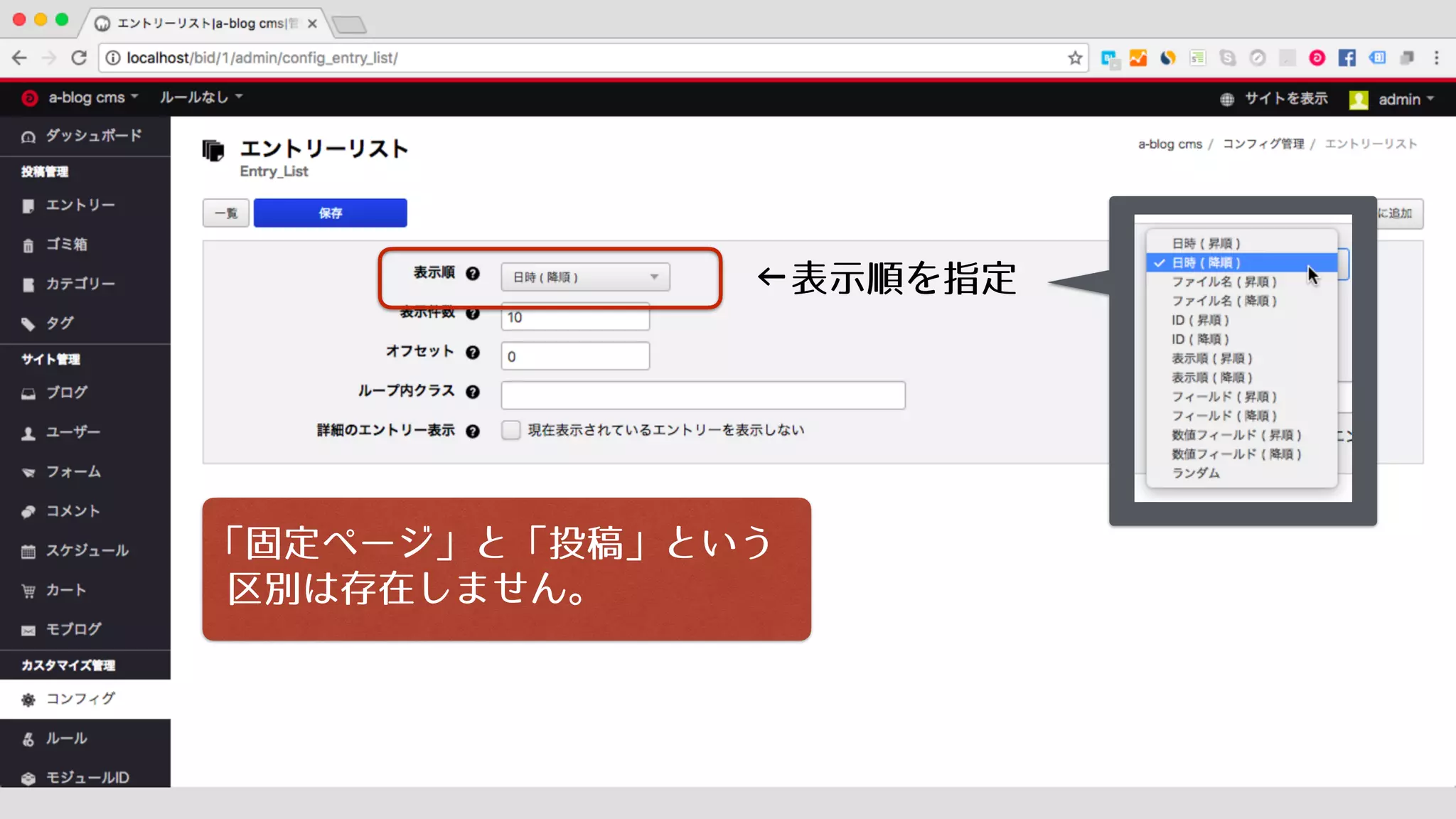Screen dimensions: 1456x819
Task: Open a new browser tab
Action: (349, 25)
